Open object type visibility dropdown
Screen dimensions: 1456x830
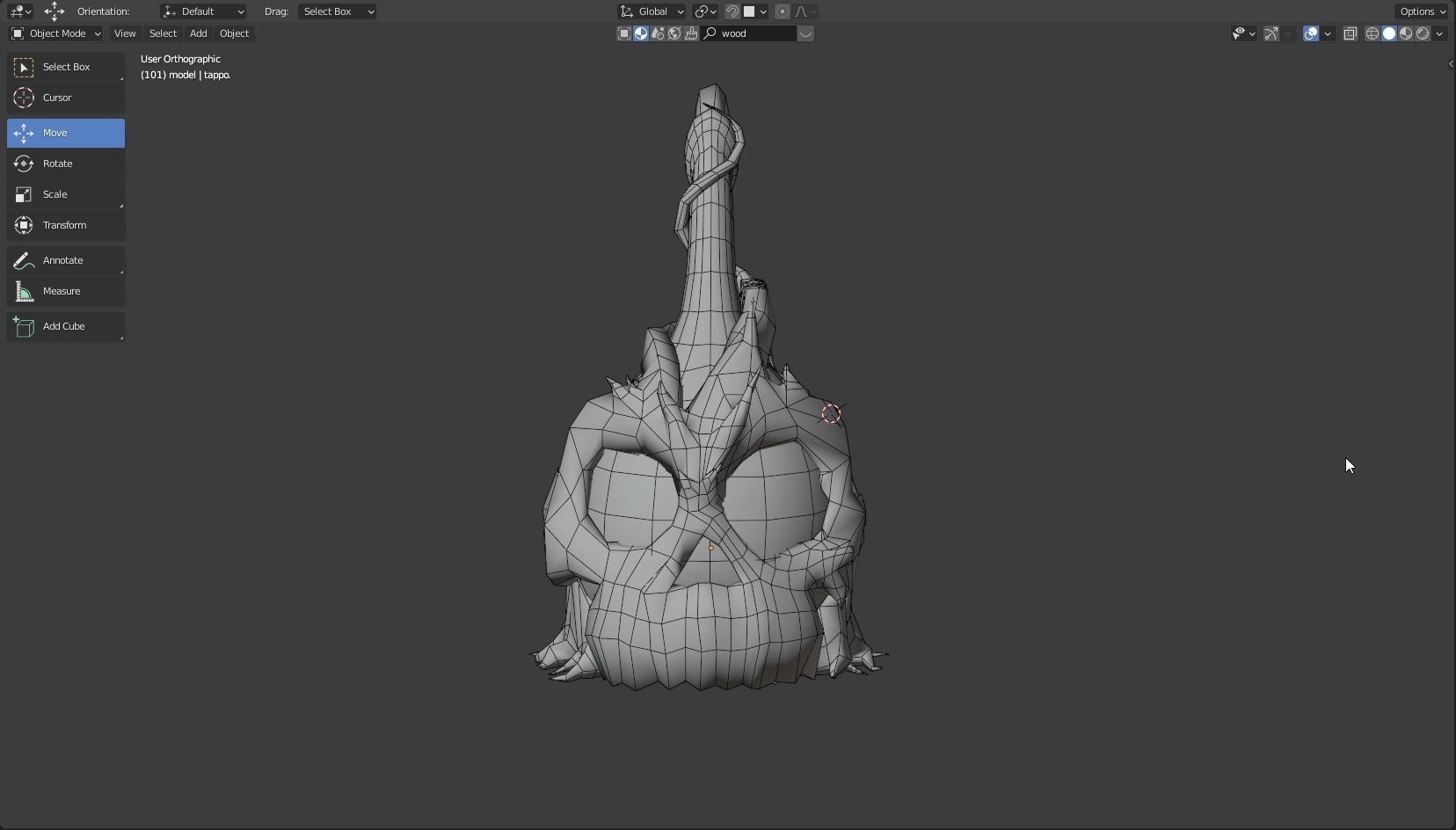pos(1243,33)
